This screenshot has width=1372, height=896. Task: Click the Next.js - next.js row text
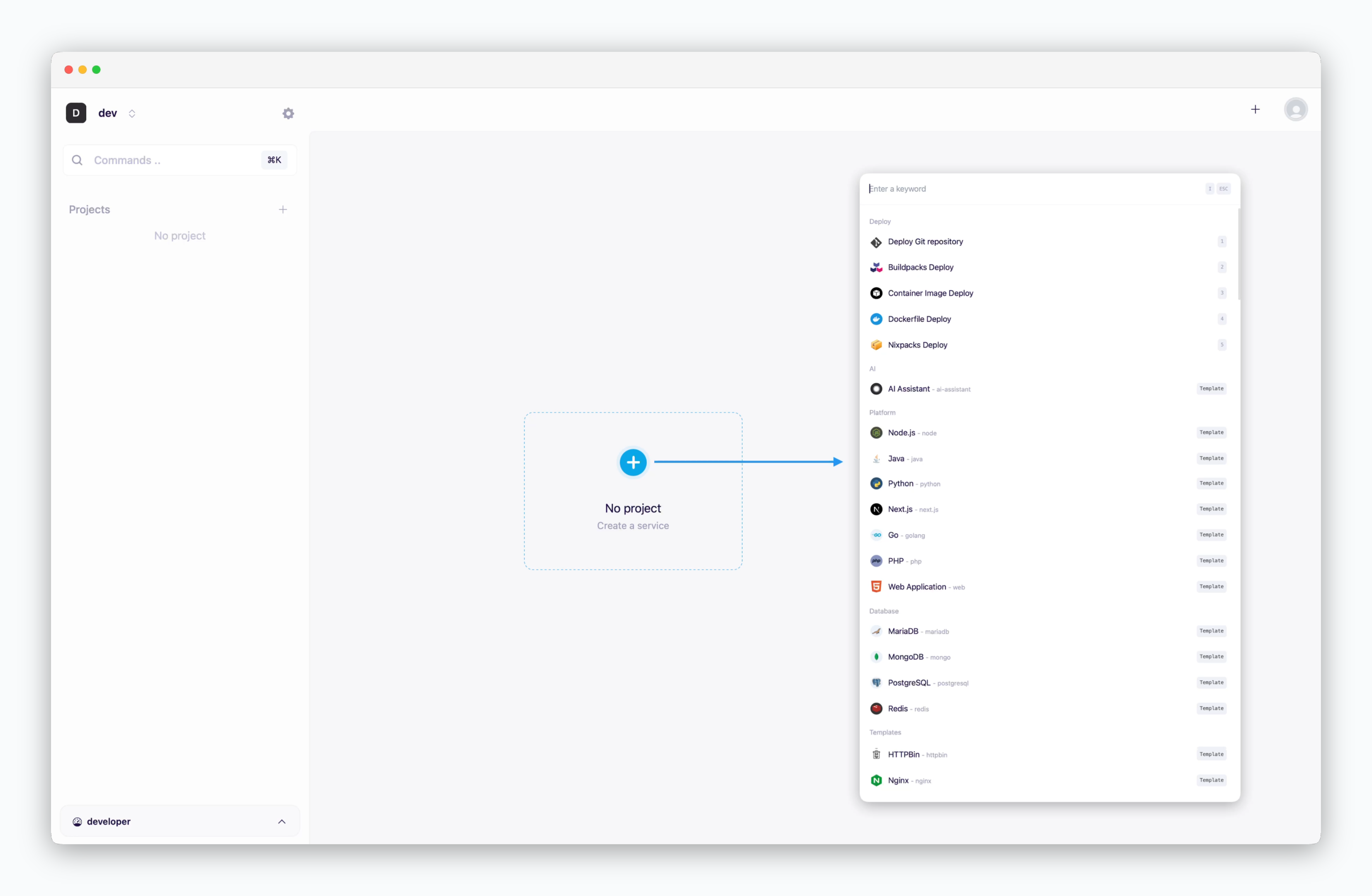pyautogui.click(x=913, y=509)
